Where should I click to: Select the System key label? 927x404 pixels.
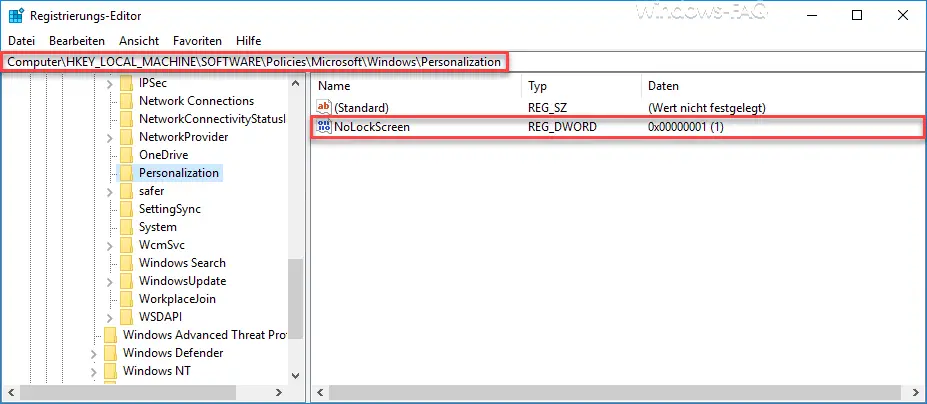click(158, 227)
